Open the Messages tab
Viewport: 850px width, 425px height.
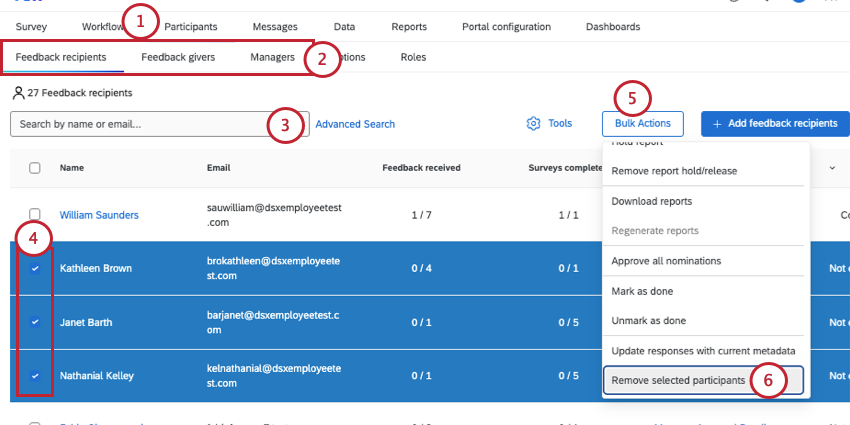275,27
